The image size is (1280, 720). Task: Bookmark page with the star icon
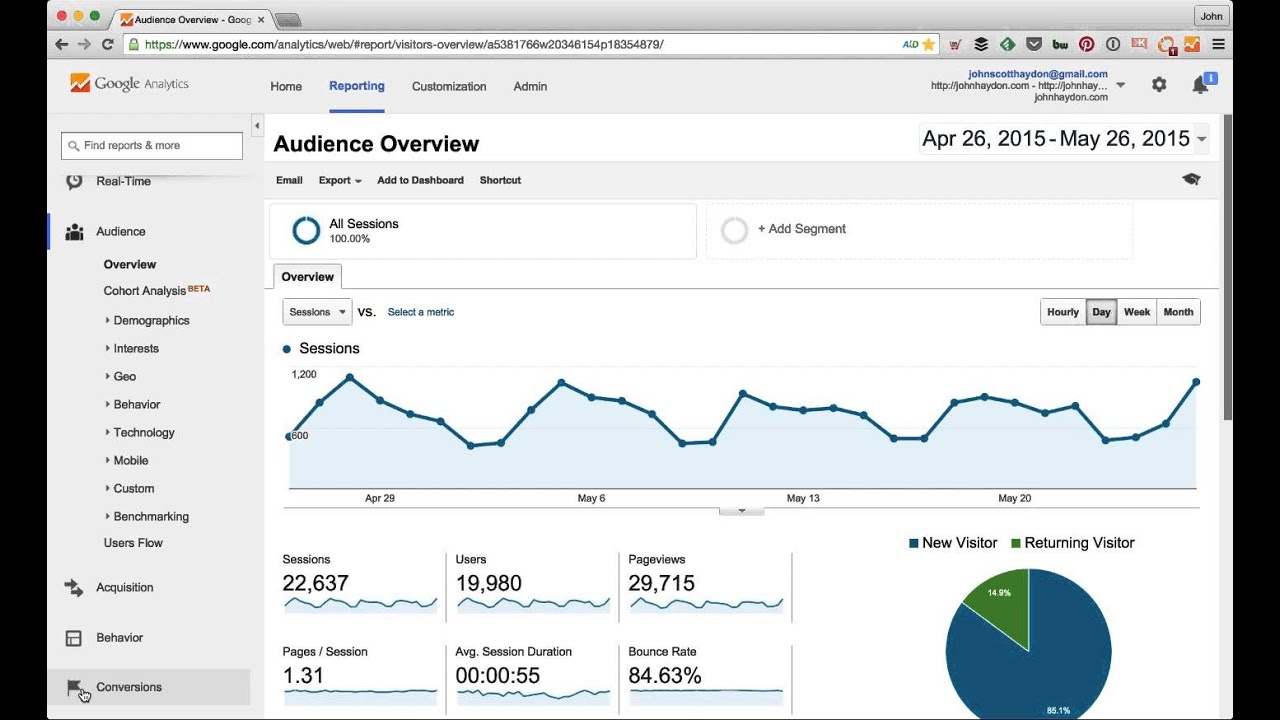coord(928,44)
